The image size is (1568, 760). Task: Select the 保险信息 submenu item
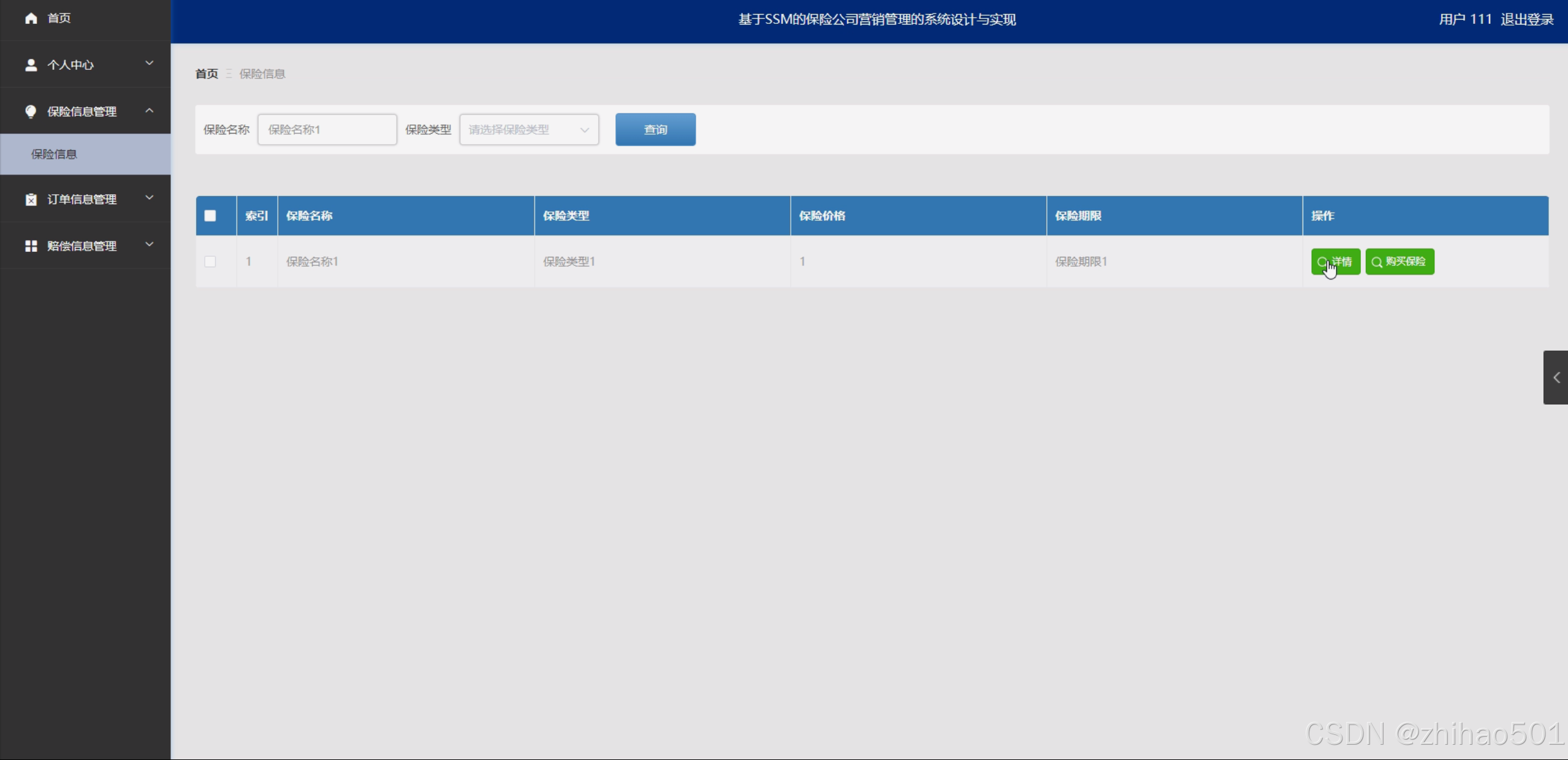55,154
